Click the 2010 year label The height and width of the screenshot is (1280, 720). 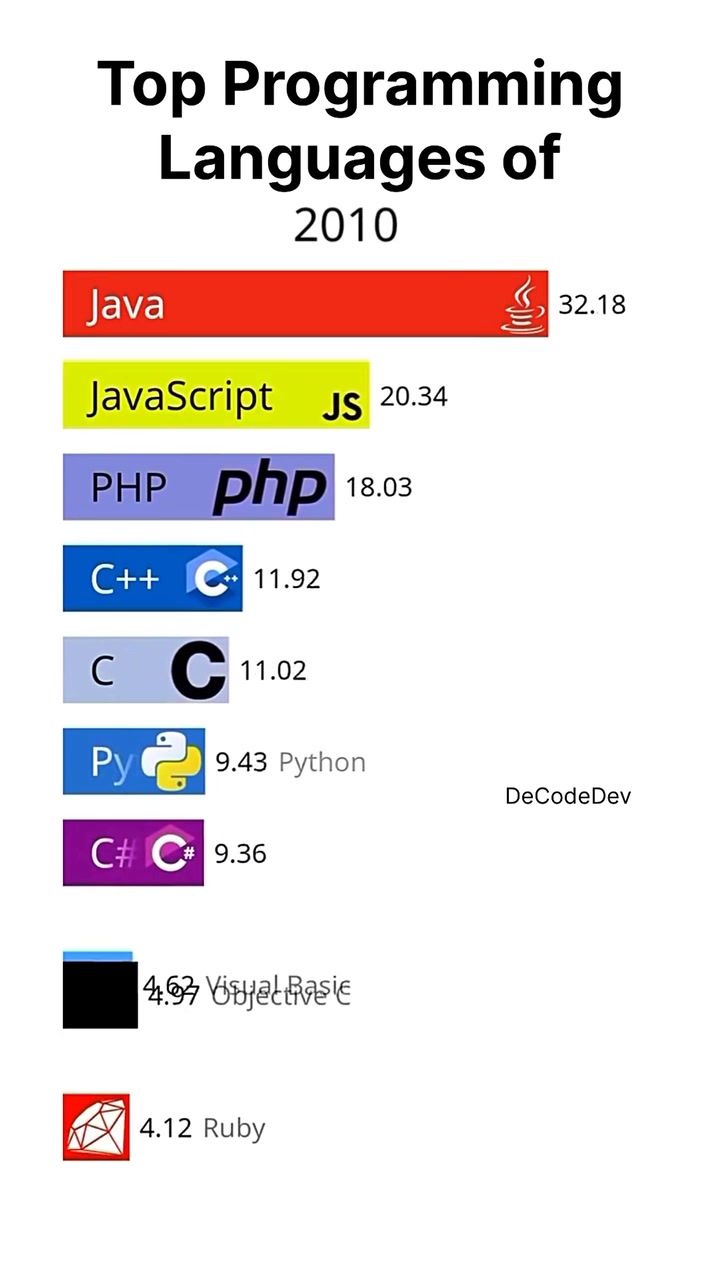pyautogui.click(x=346, y=226)
